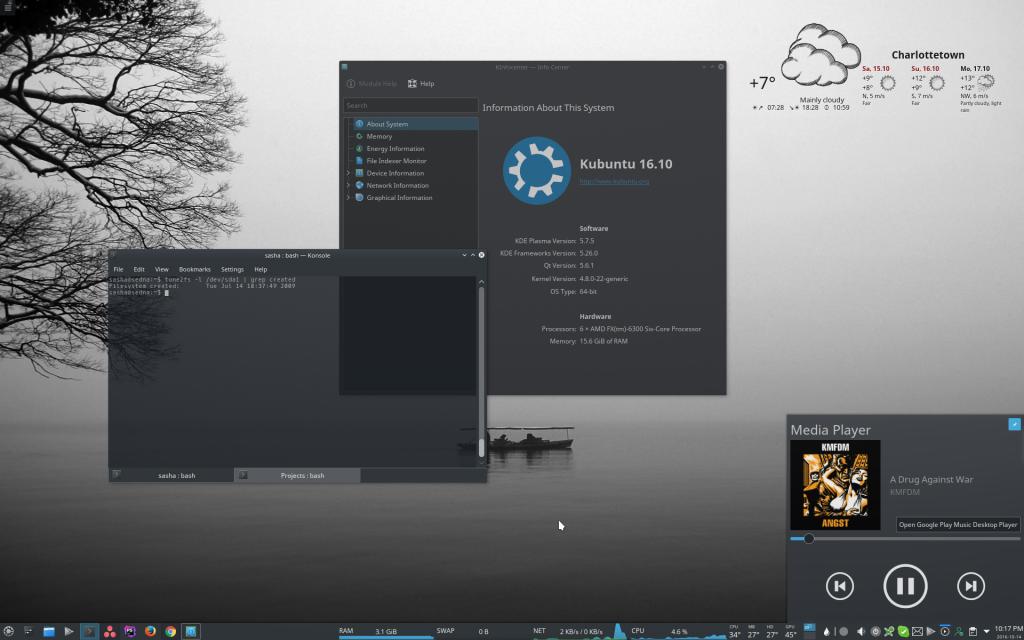1024x640 pixels.
Task: Open the file manager from the taskbar
Action: tap(48, 631)
